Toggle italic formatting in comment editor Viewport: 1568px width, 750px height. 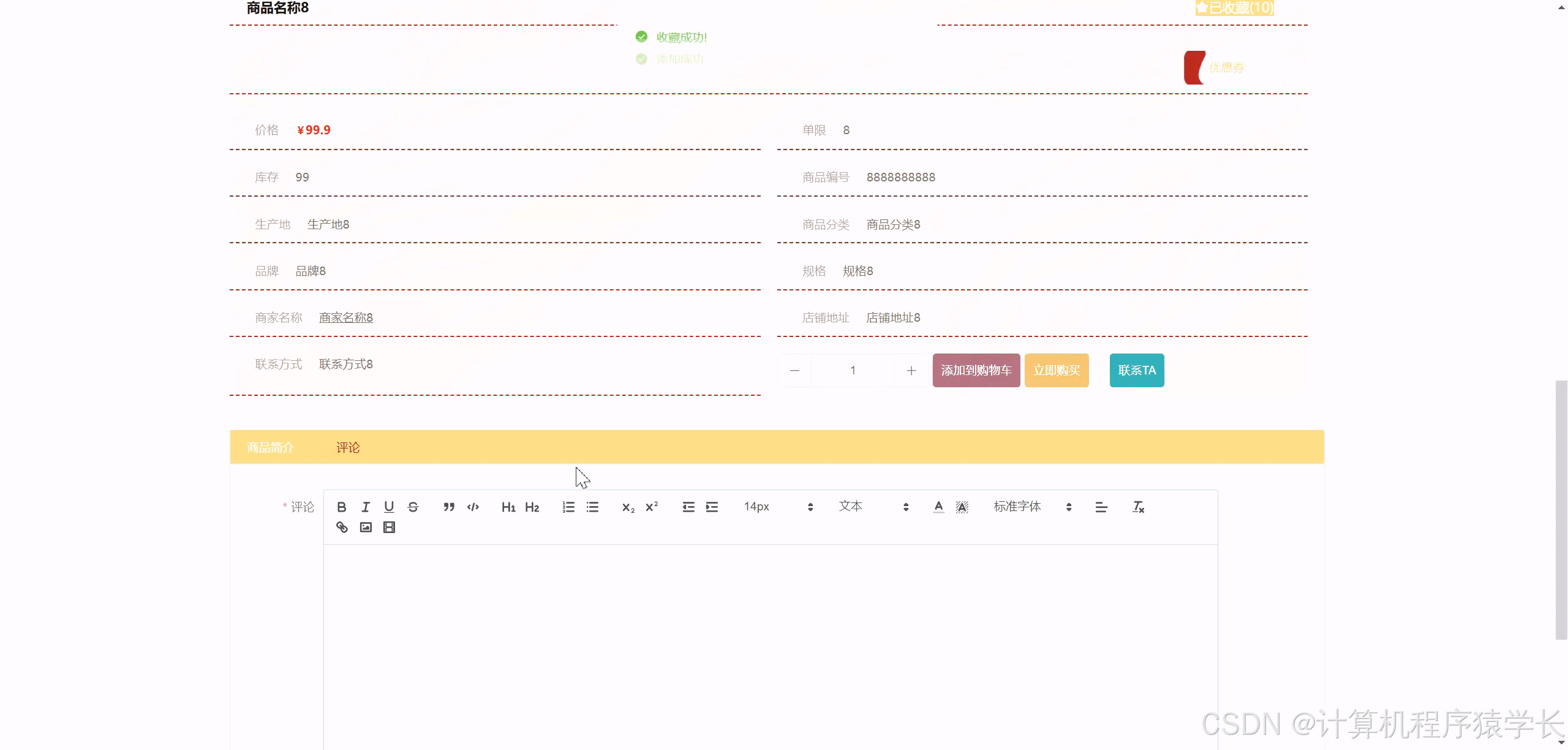(366, 507)
